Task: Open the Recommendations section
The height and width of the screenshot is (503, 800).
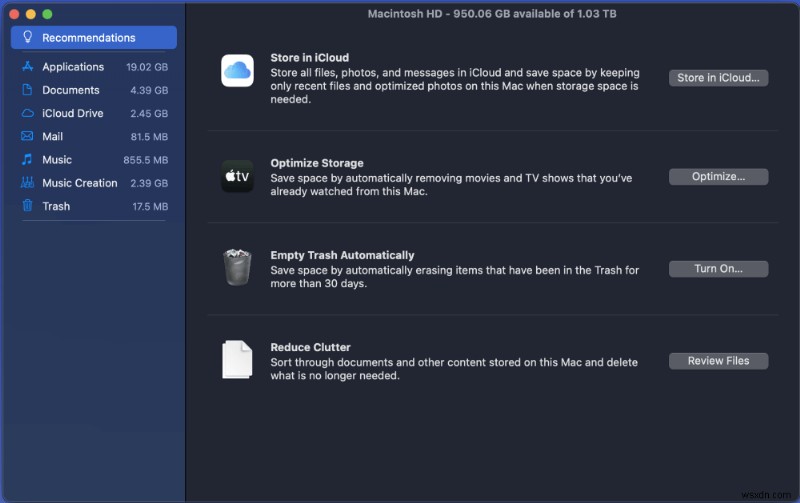Action: [94, 38]
